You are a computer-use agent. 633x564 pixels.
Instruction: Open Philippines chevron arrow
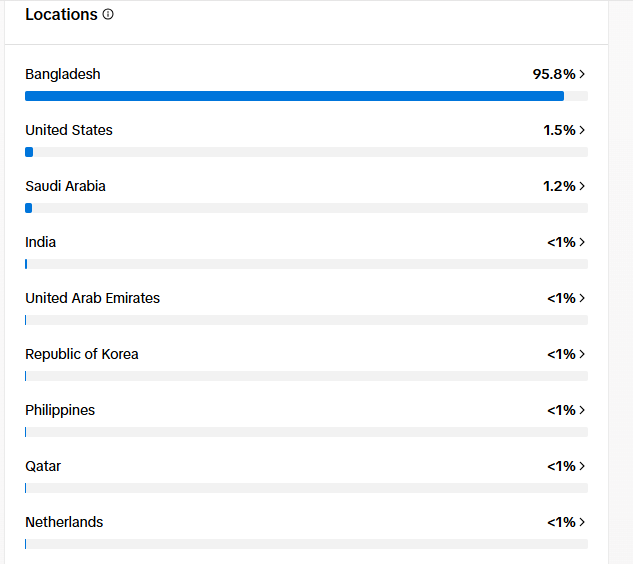582,410
